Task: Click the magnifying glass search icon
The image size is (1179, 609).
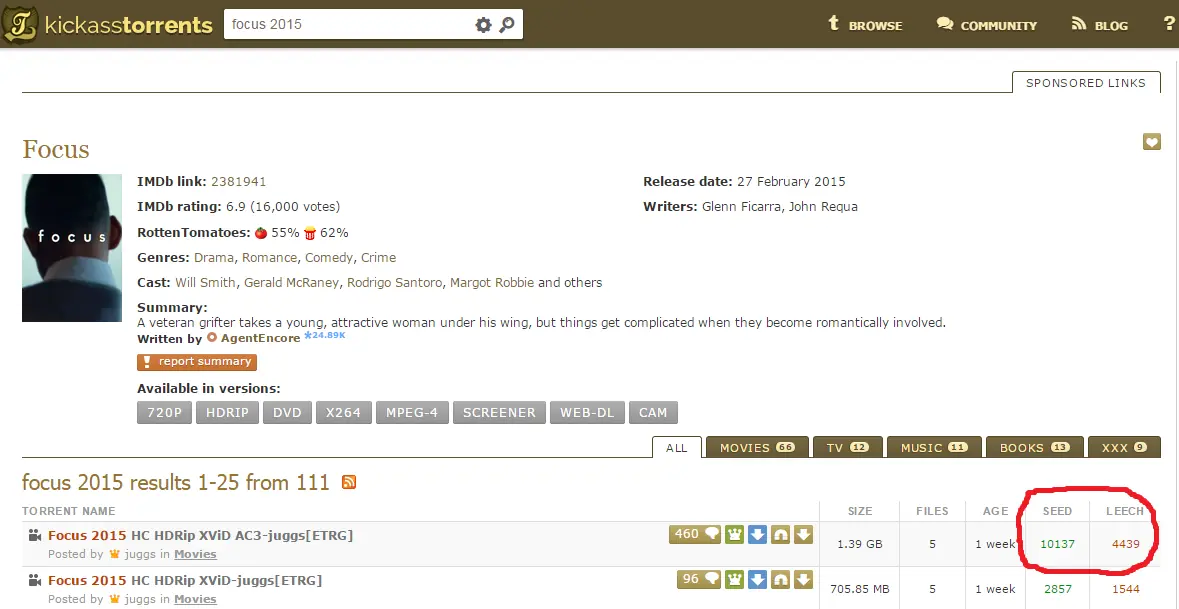Action: click(508, 25)
